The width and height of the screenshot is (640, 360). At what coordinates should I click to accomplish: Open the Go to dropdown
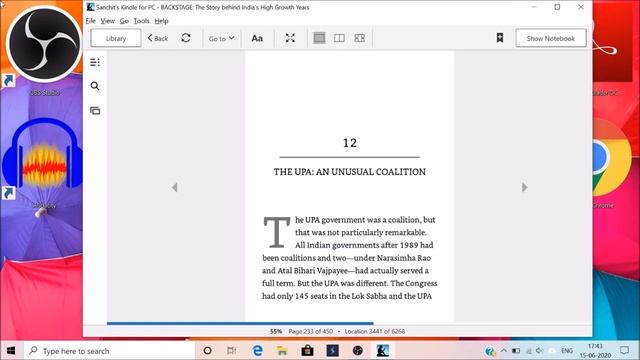[221, 38]
